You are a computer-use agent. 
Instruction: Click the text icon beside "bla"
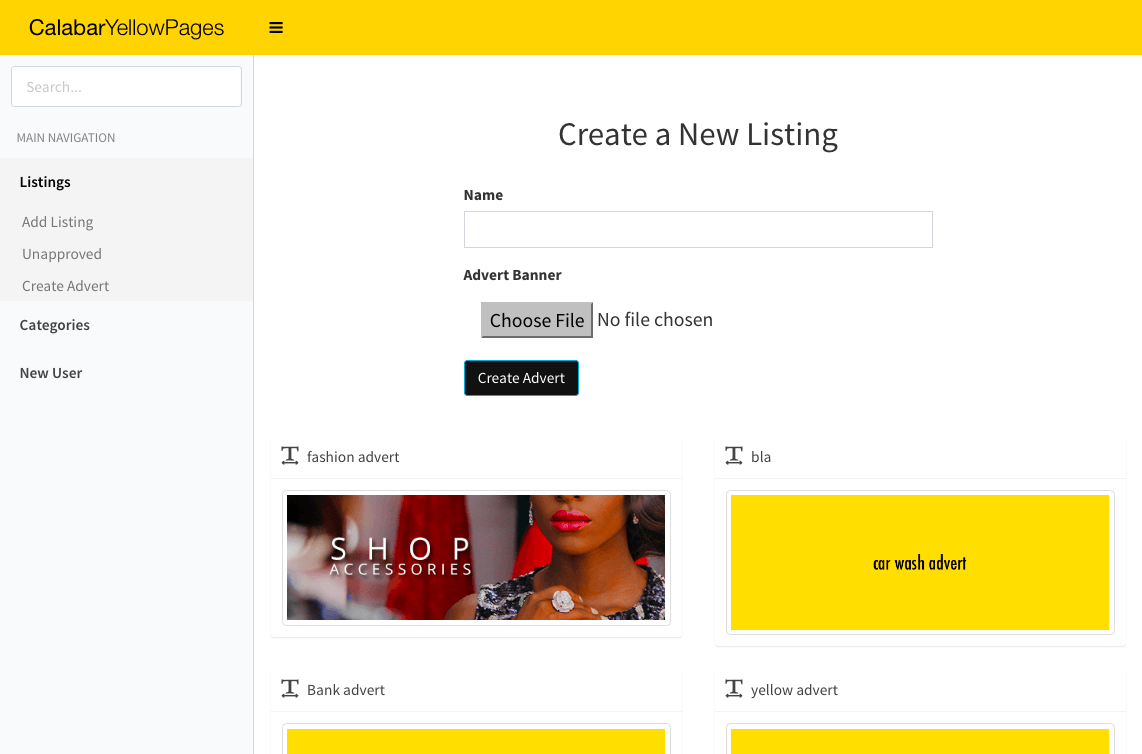733,455
